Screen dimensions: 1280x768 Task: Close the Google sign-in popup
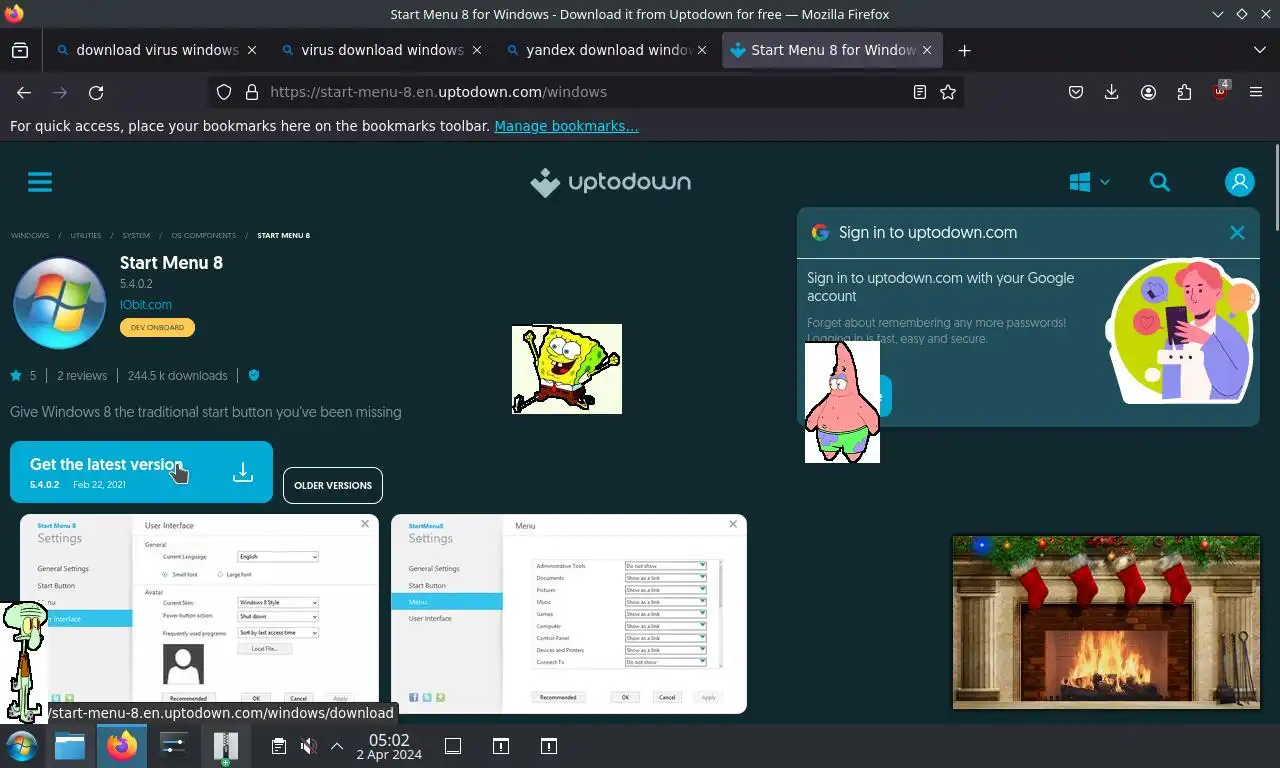1237,232
